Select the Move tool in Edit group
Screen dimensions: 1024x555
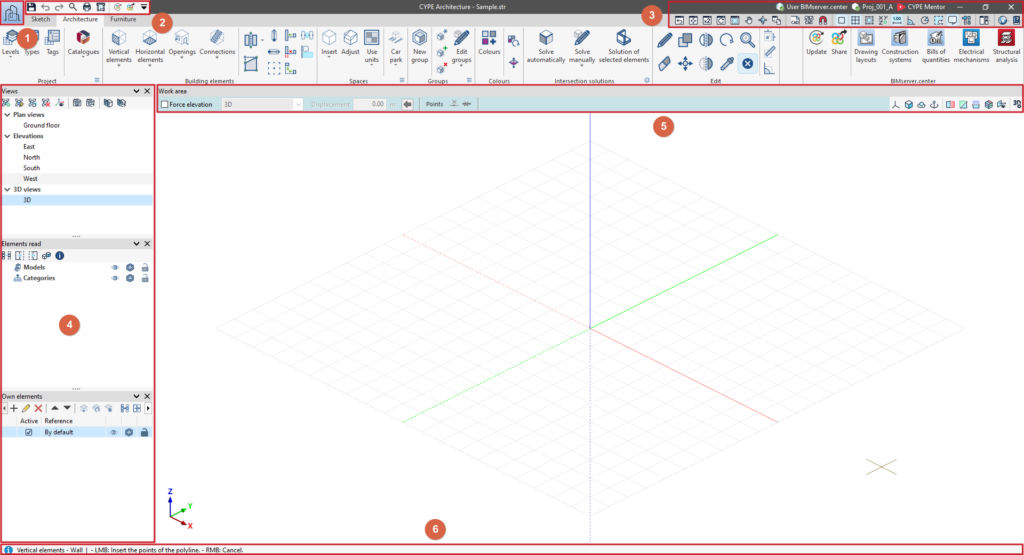click(685, 63)
